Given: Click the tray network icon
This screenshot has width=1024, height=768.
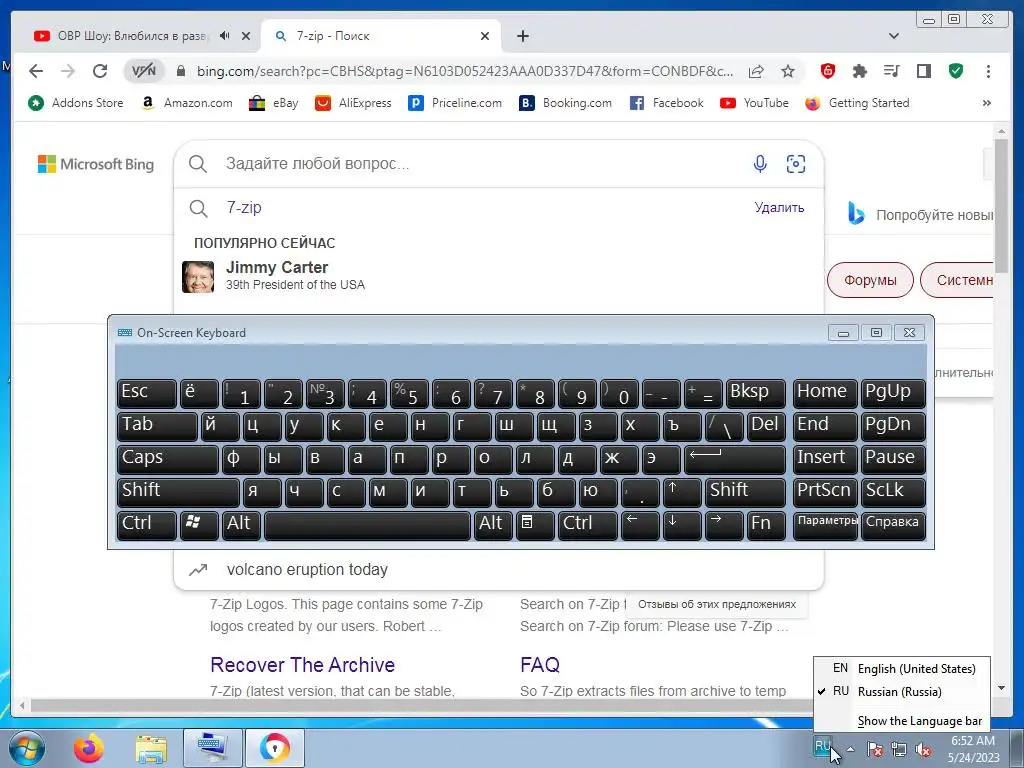Looking at the screenshot, I should (x=899, y=750).
